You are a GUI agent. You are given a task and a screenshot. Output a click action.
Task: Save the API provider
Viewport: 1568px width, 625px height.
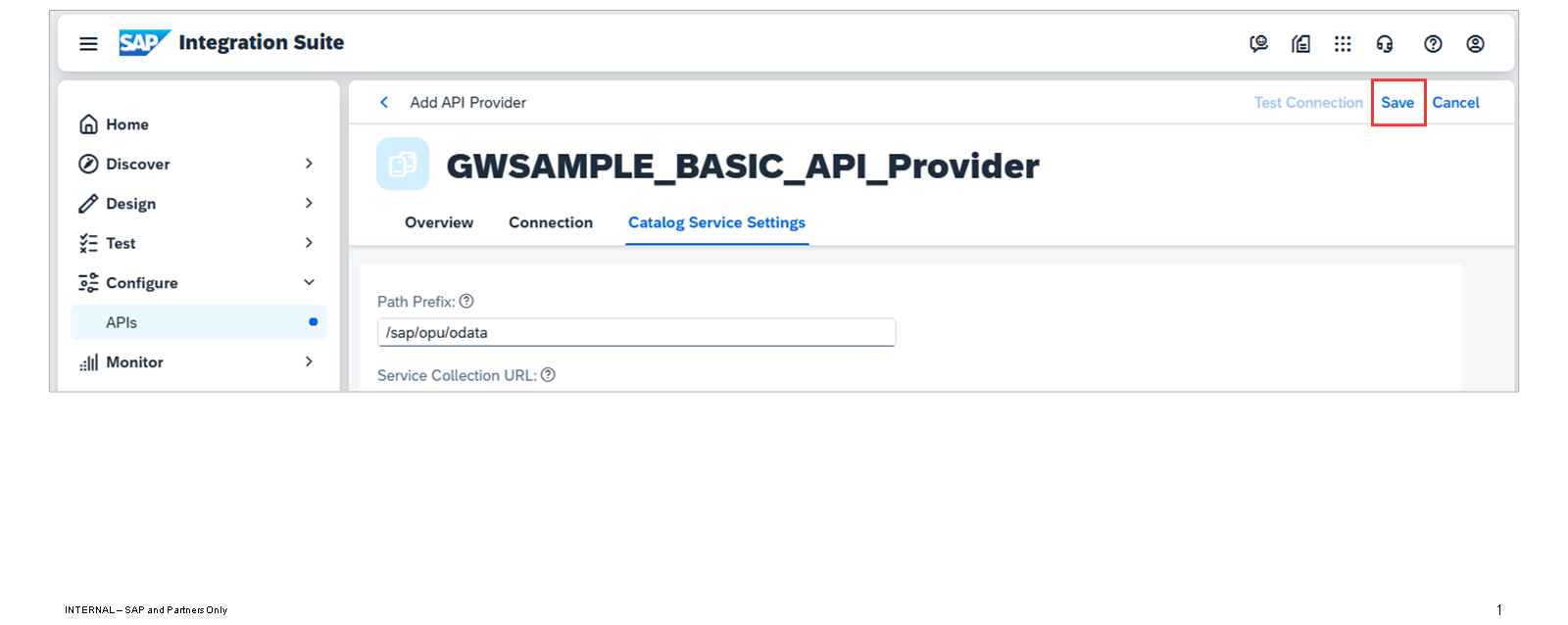[1397, 102]
